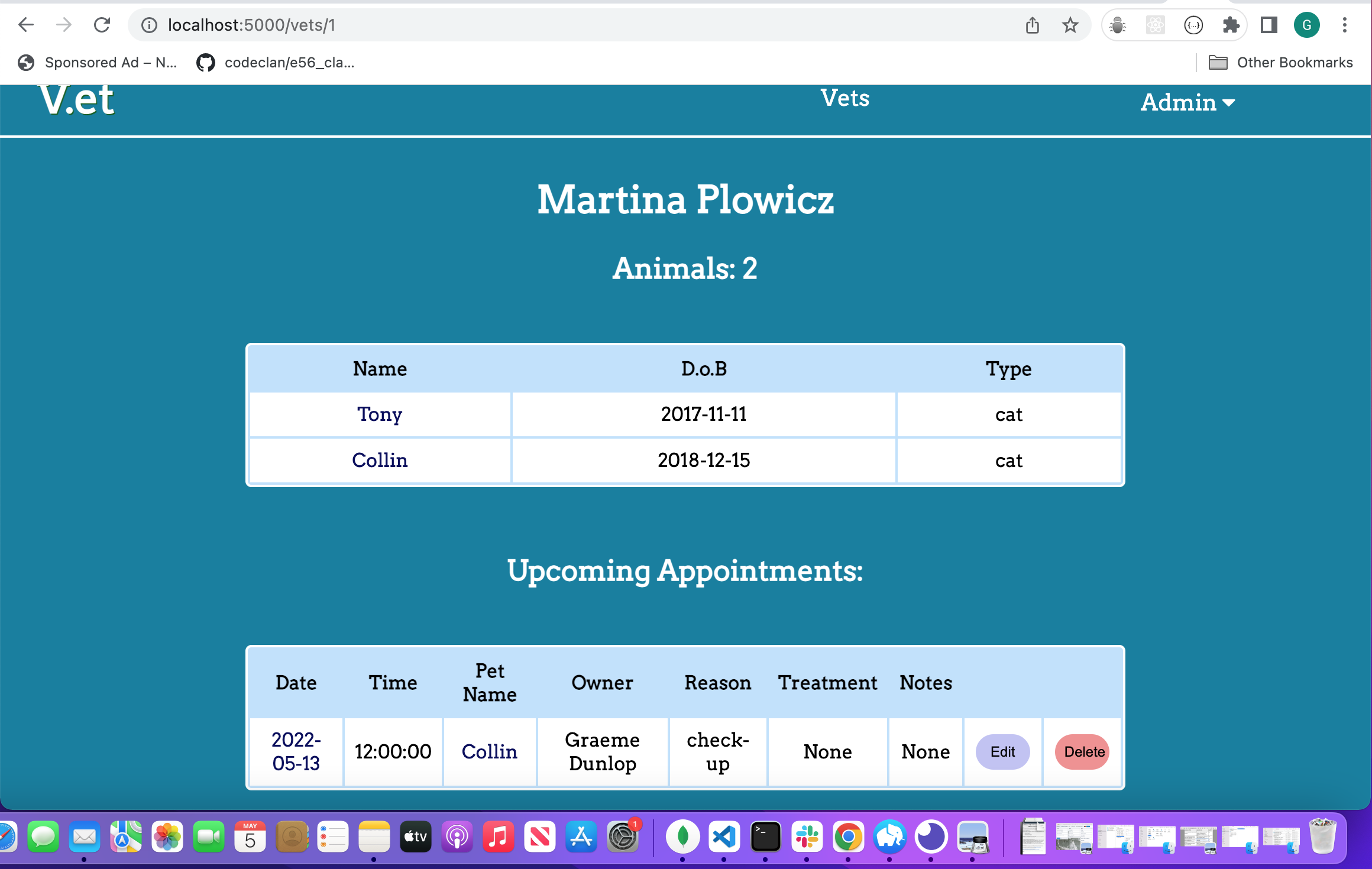Open Slack from the dock
The image size is (1372, 869).
click(807, 836)
